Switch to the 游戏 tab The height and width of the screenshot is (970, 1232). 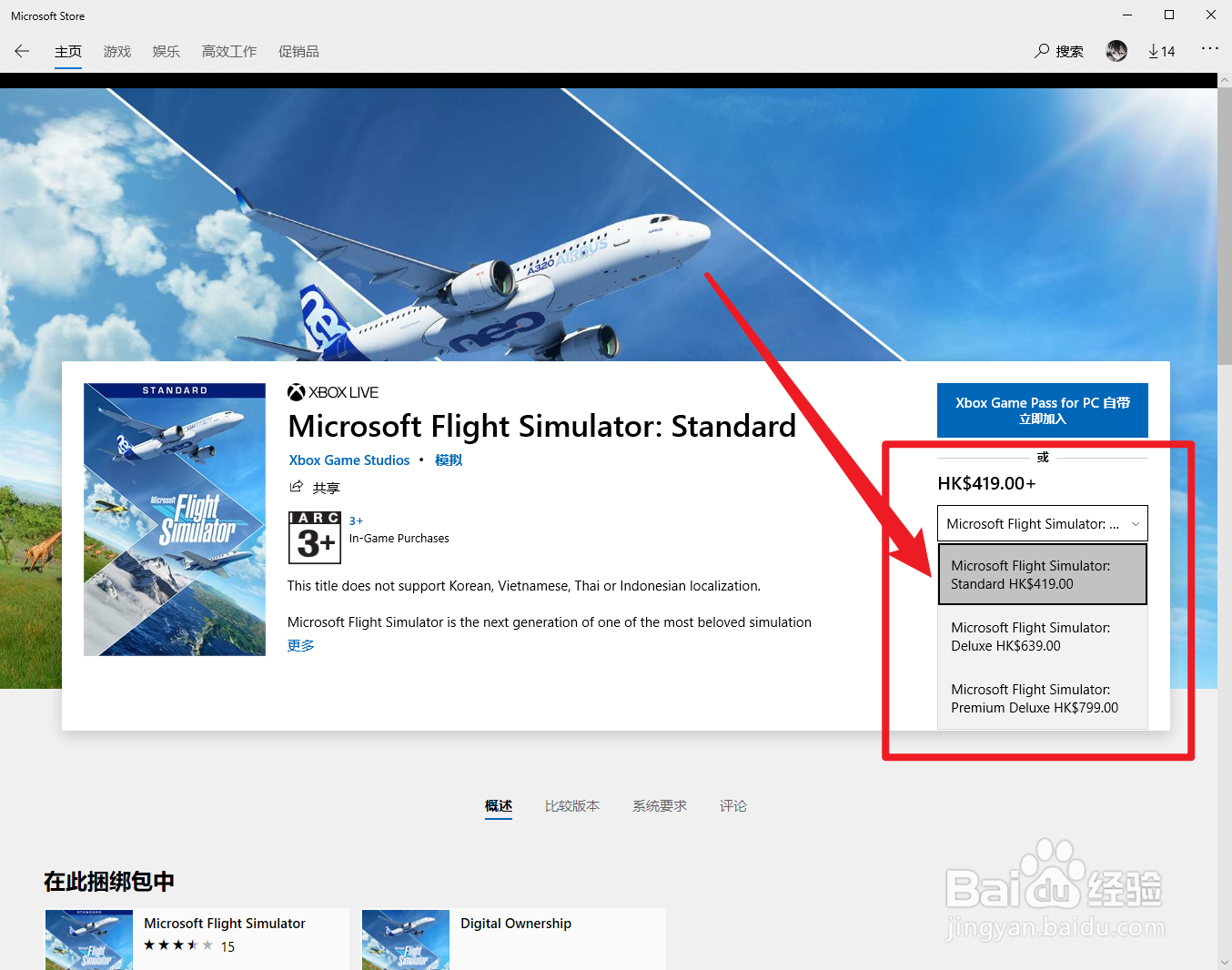coord(117,52)
